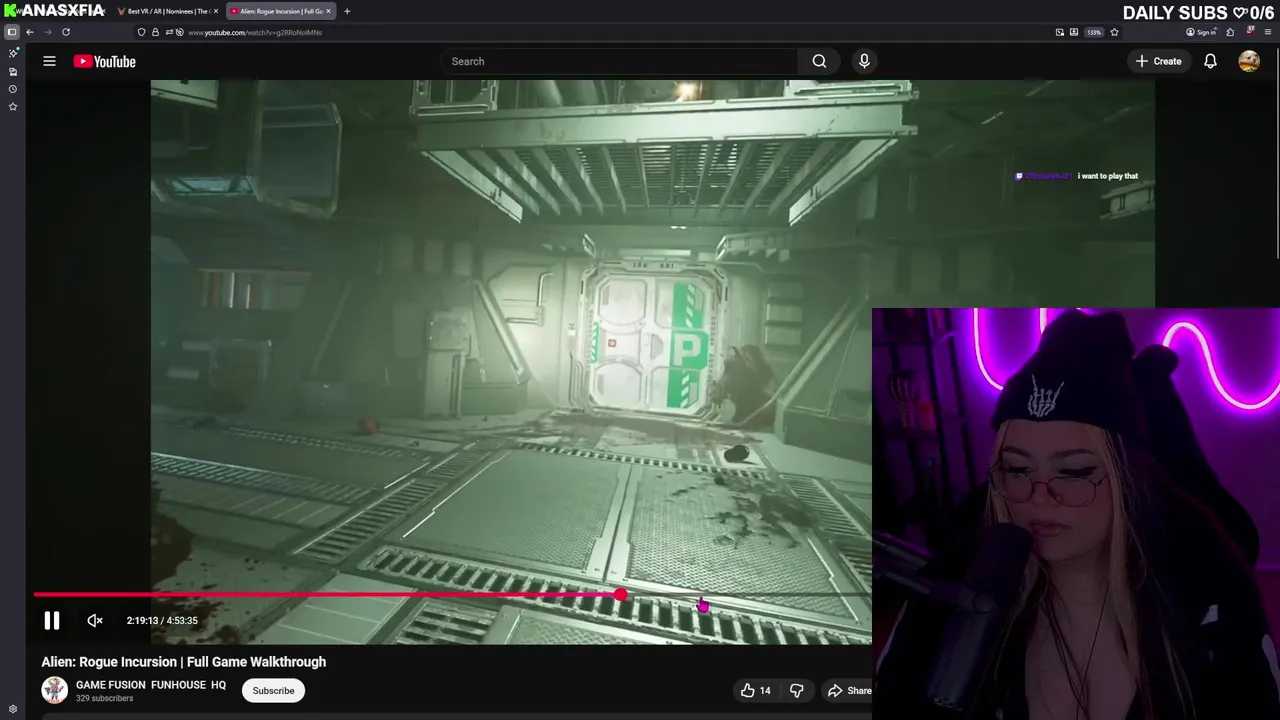
Task: Grab the red video progress scrubber handle
Action: (621, 595)
